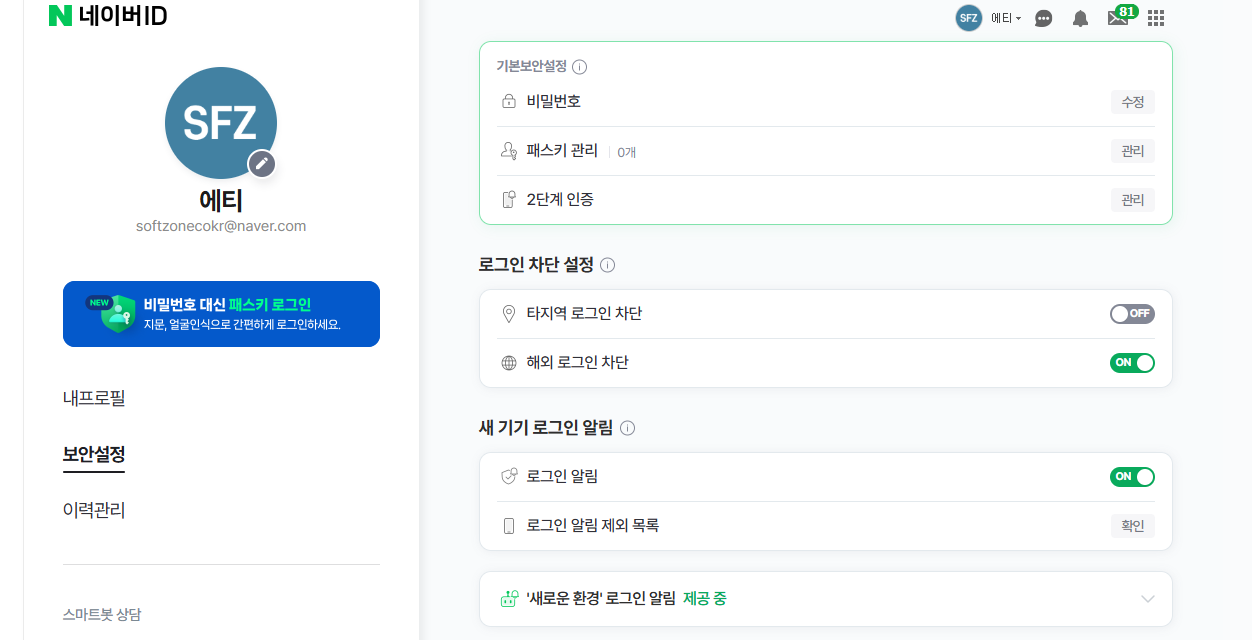Open the services grid menu icon
The image size is (1252, 640).
(x=1156, y=18)
